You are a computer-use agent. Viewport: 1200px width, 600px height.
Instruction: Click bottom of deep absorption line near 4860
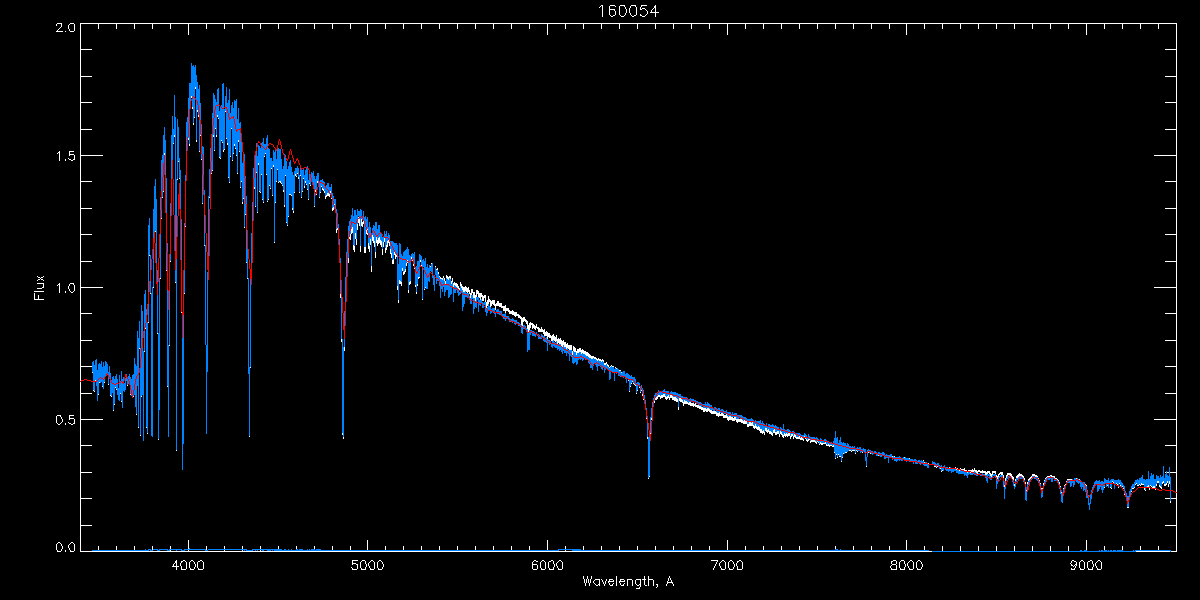click(x=343, y=434)
